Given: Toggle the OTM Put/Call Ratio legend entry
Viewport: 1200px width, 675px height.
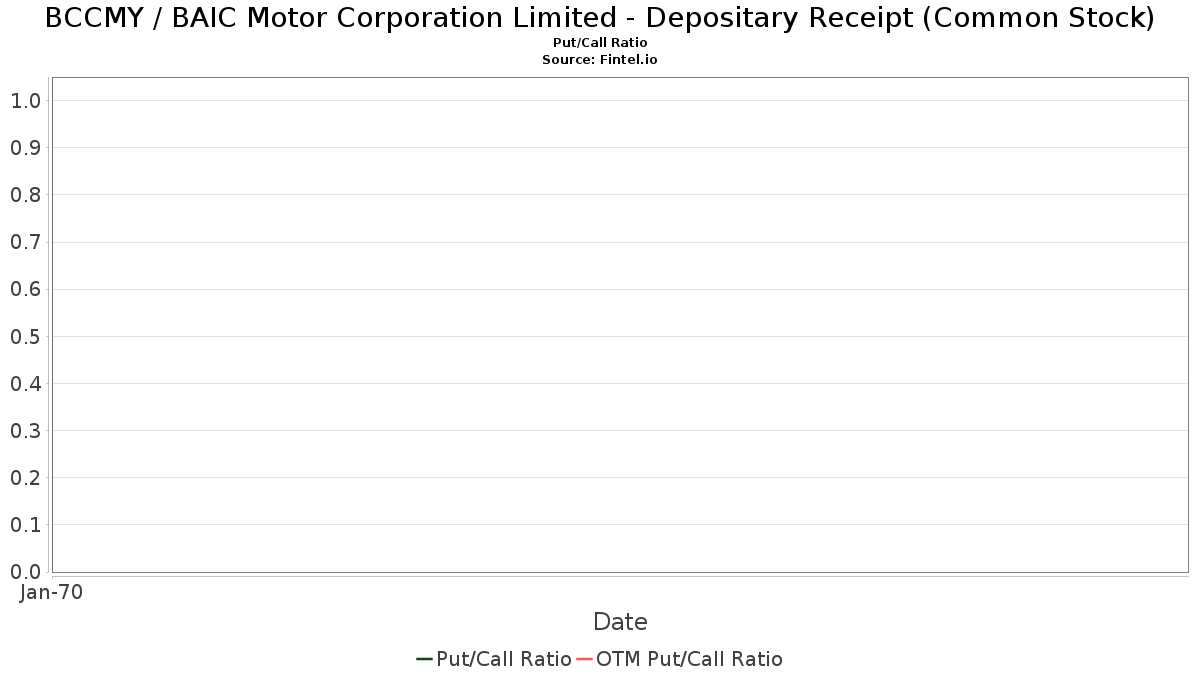Looking at the screenshot, I should point(680,659).
